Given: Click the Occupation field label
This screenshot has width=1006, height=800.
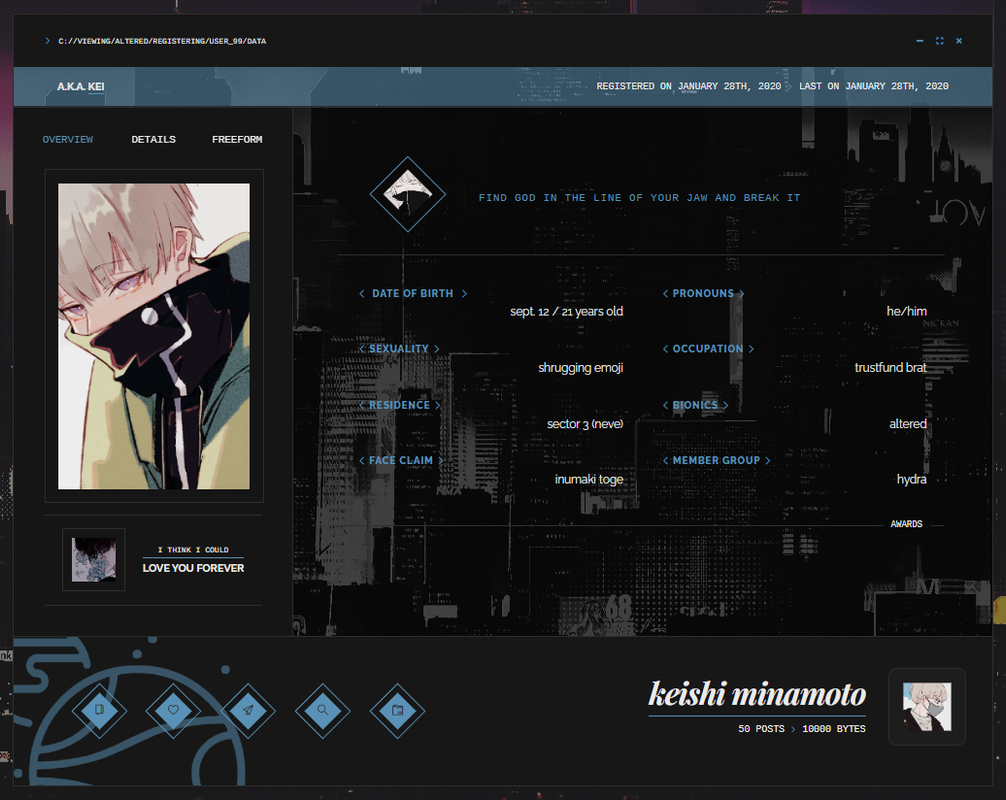Looking at the screenshot, I should pyautogui.click(x=708, y=348).
